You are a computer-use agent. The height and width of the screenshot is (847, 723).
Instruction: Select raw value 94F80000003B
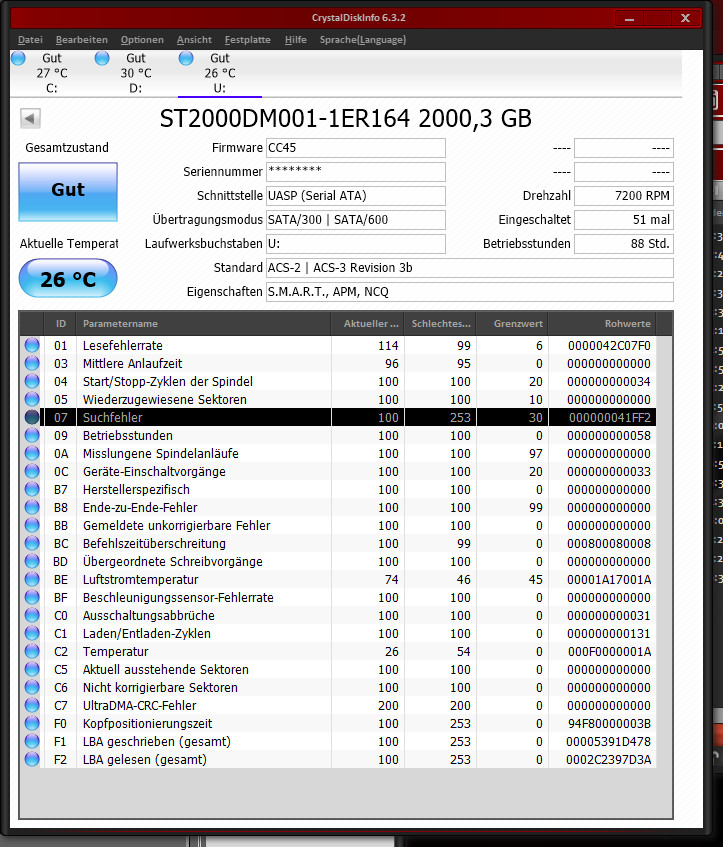608,724
